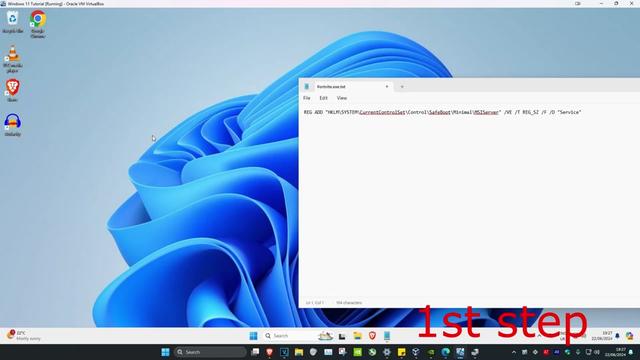
Task: Open File Explorer on the guest taskbar
Action: pos(358,336)
